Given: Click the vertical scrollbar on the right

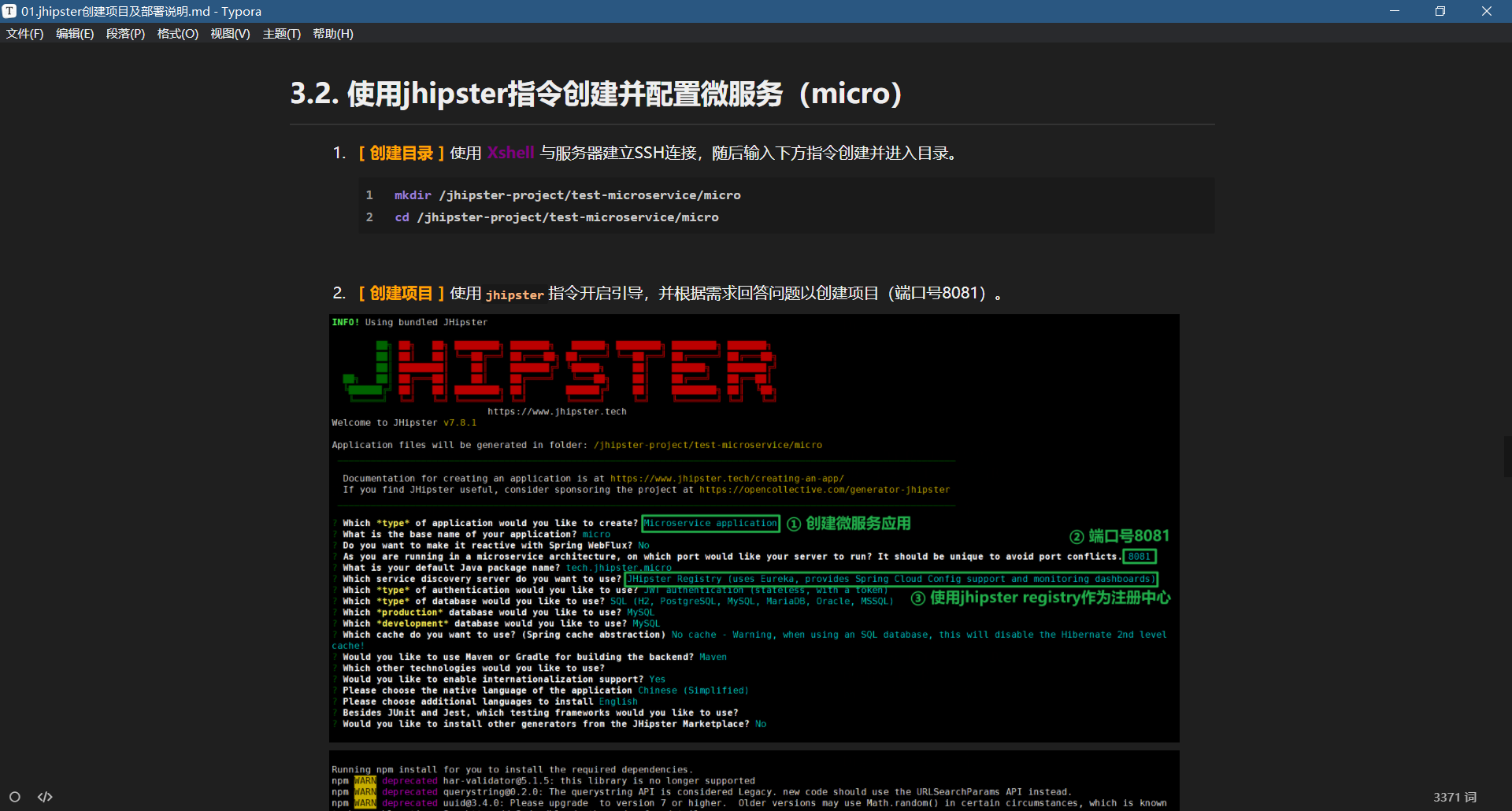Looking at the screenshot, I should (1505, 457).
